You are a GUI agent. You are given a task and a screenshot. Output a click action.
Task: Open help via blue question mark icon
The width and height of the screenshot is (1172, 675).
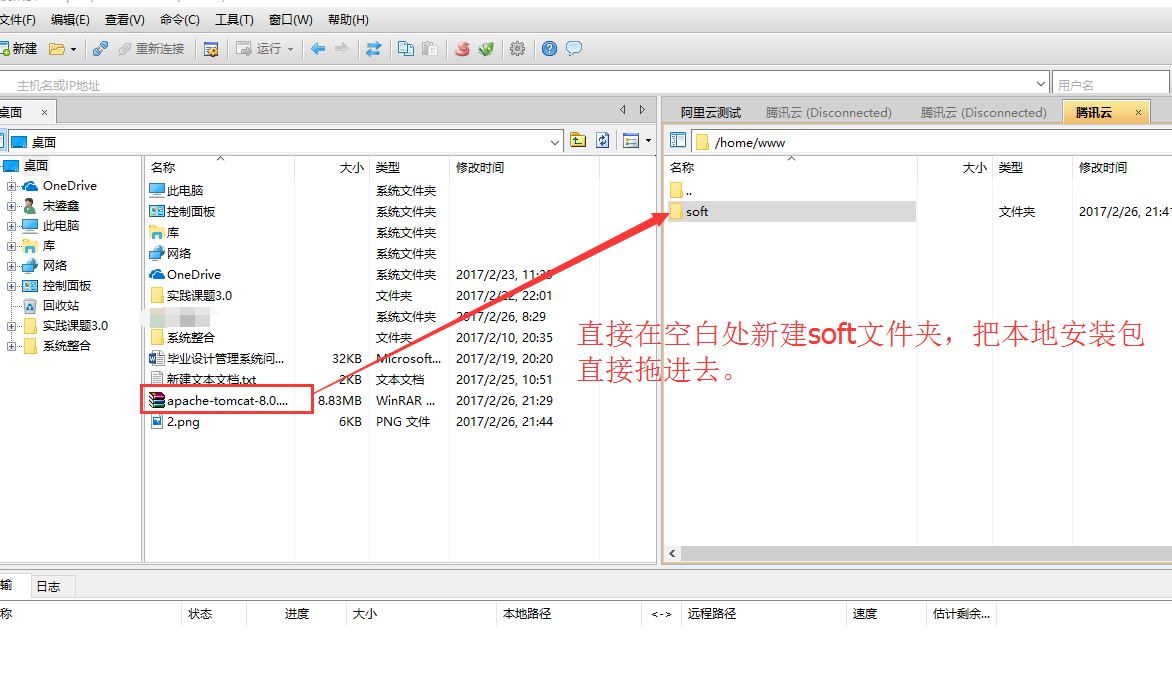[x=549, y=49]
